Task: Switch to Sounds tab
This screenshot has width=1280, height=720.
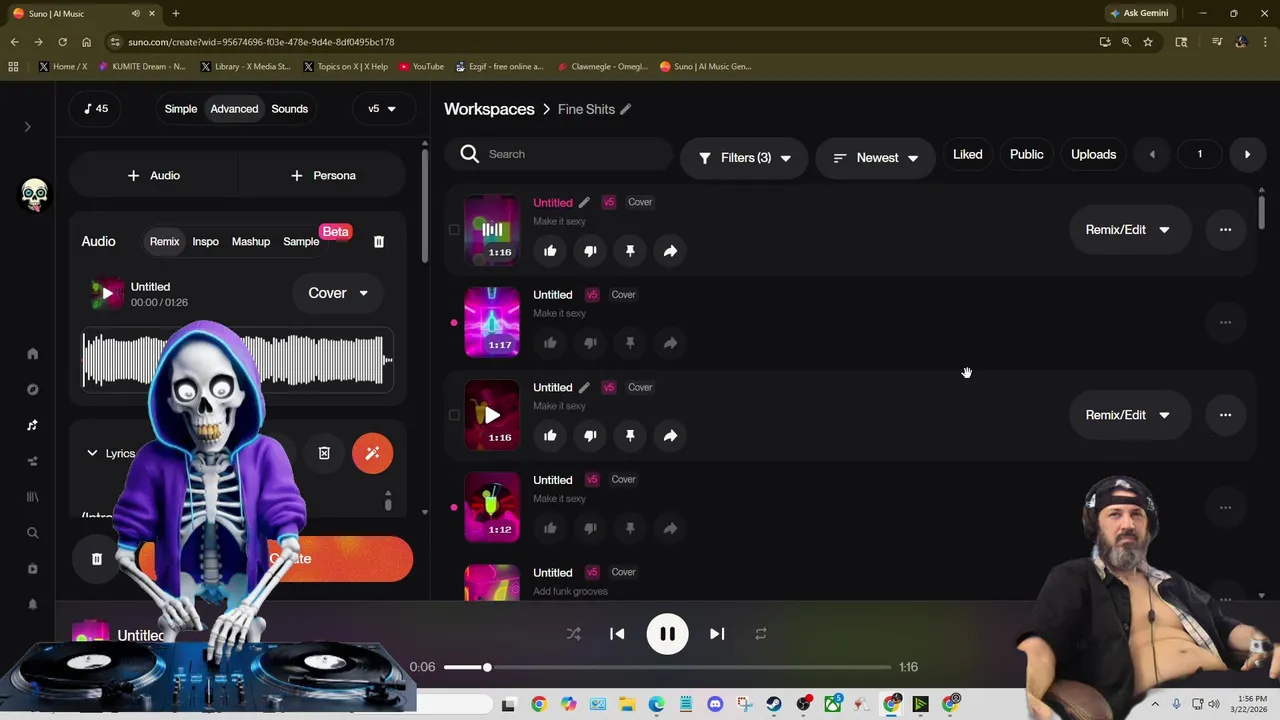Action: pyautogui.click(x=289, y=109)
